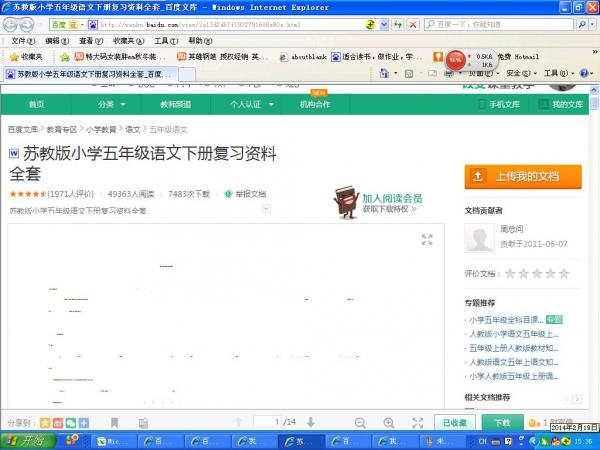Open the about:blank favorites bar link

tap(303, 57)
